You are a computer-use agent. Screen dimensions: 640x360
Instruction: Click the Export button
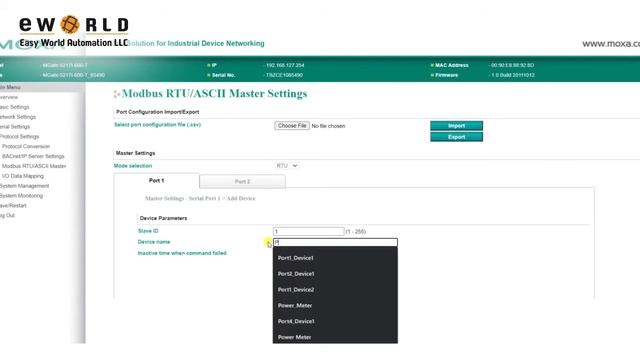(456, 137)
